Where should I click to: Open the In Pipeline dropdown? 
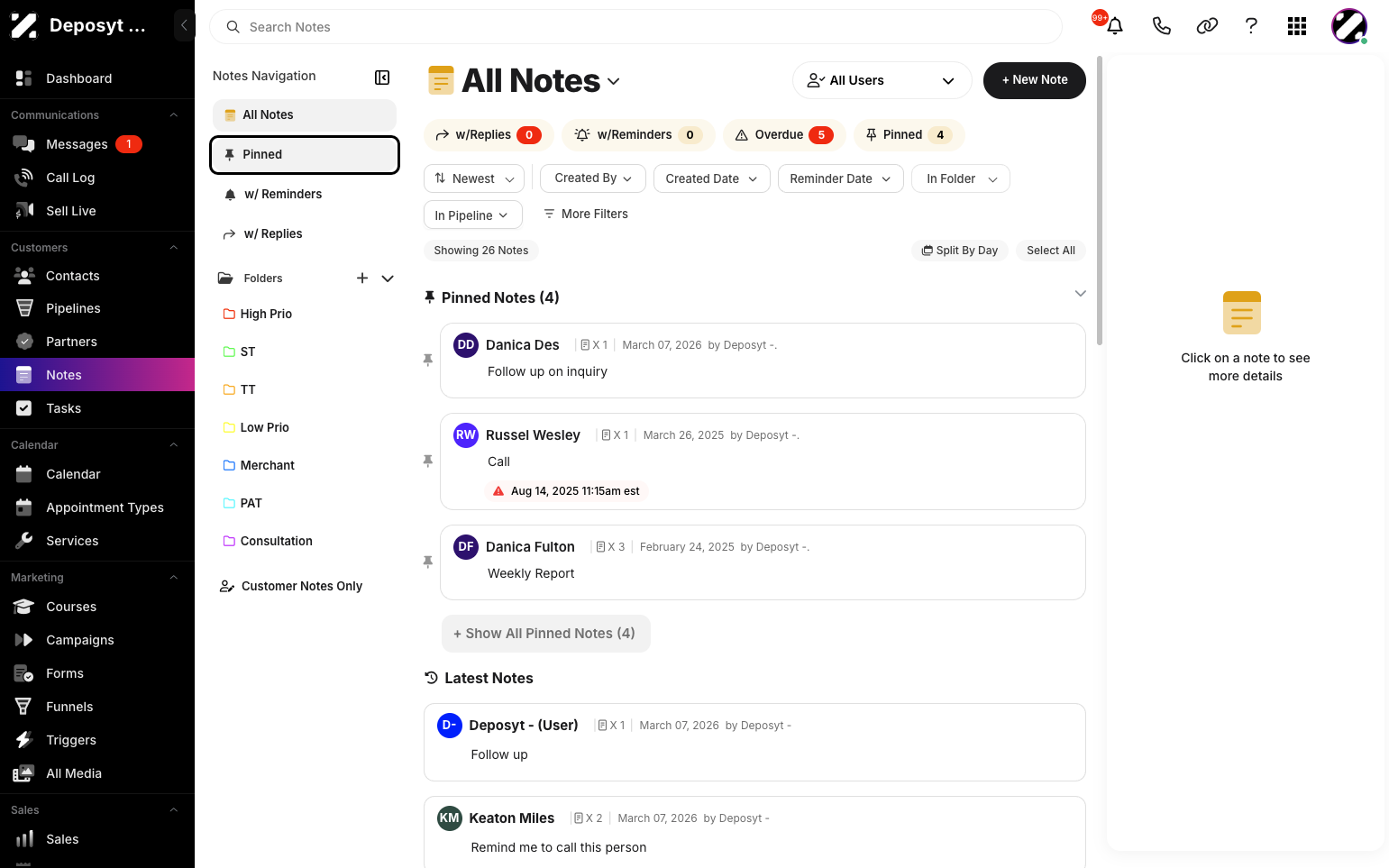(x=473, y=215)
